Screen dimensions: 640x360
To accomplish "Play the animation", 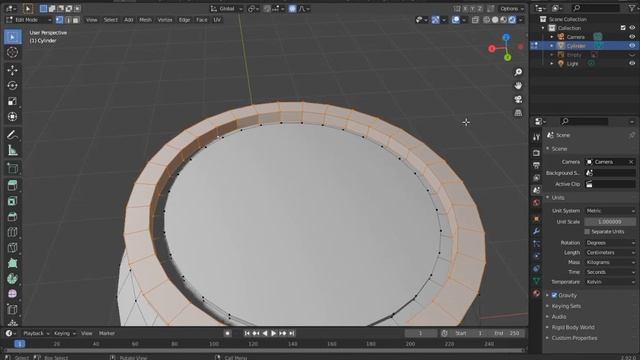I will 273,333.
